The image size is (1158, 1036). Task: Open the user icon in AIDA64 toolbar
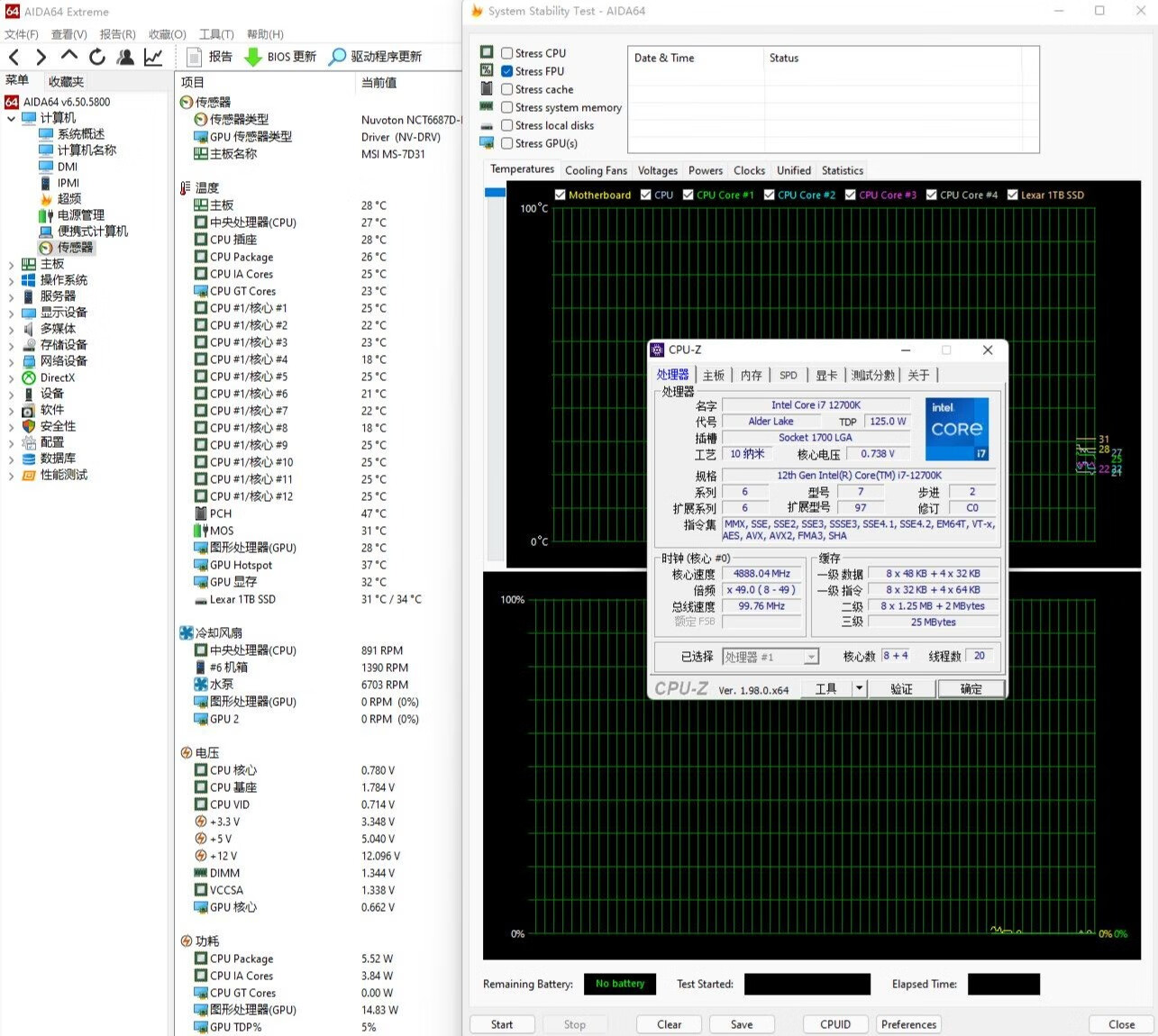[x=125, y=57]
